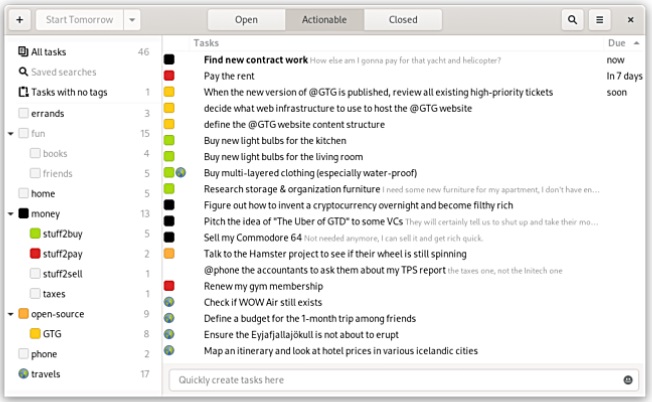The height and width of the screenshot is (402, 652).
Task: Click the Due column sort arrow
Action: click(x=636, y=43)
